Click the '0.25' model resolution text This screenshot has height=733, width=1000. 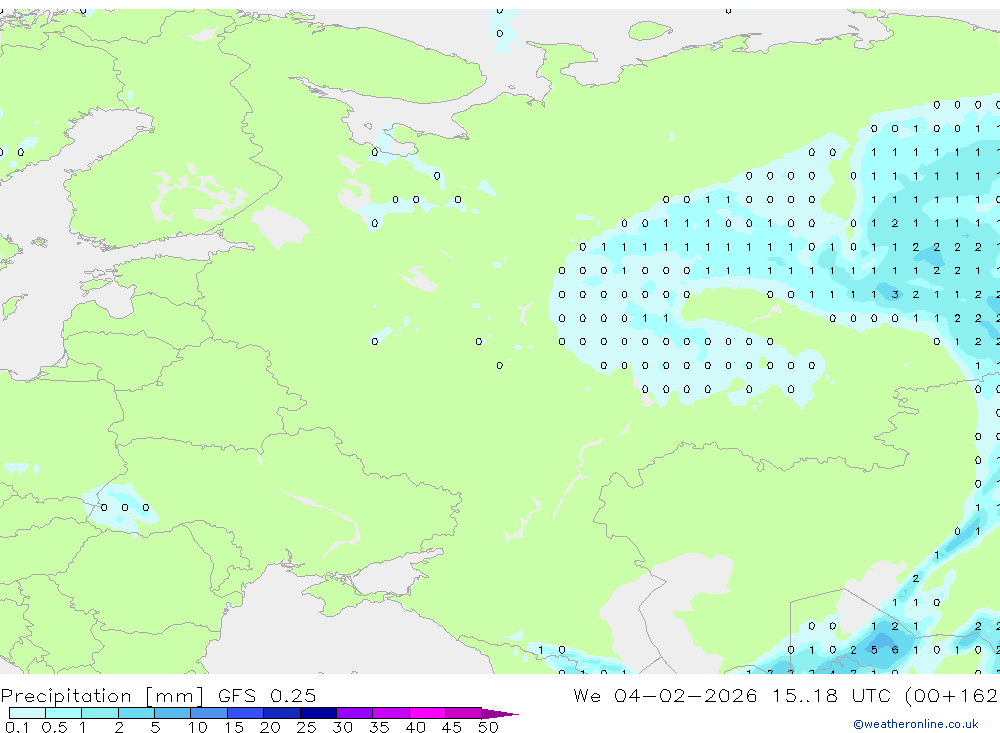point(293,695)
